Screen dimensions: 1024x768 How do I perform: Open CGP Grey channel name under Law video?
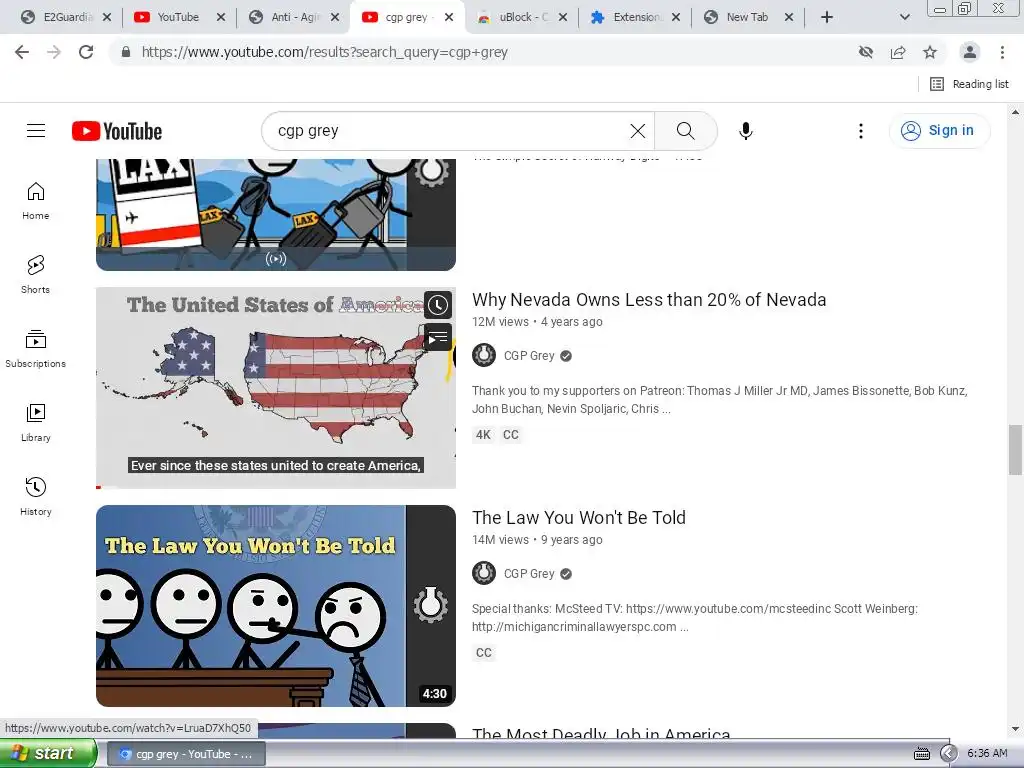pyautogui.click(x=529, y=574)
